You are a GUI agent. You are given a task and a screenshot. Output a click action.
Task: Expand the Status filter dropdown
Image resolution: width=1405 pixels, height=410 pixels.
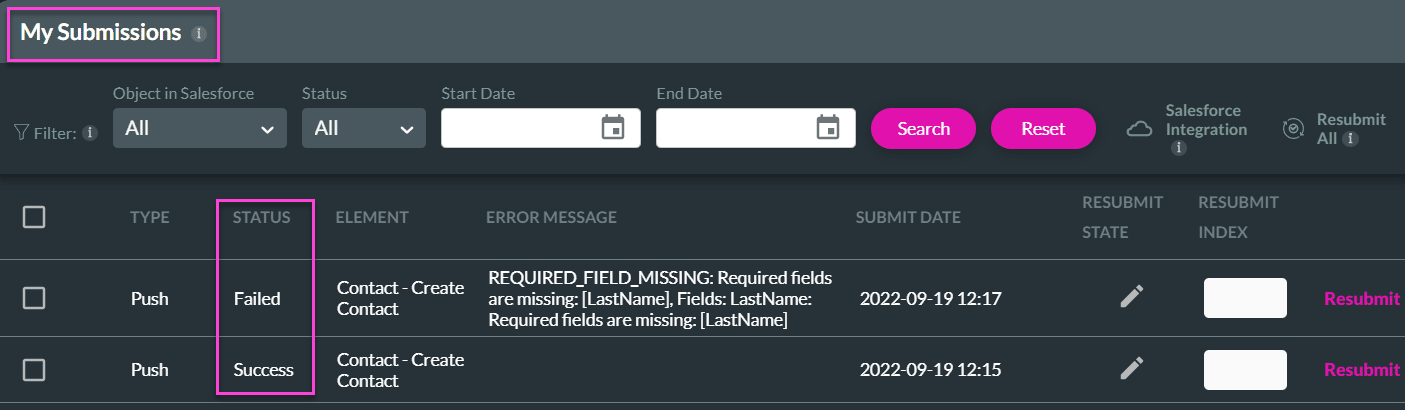click(x=363, y=128)
